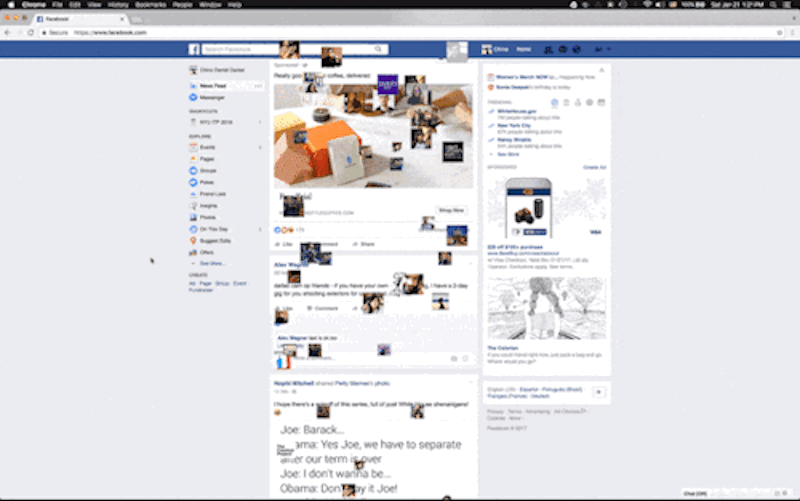Open New York City trending topic

coord(514,126)
